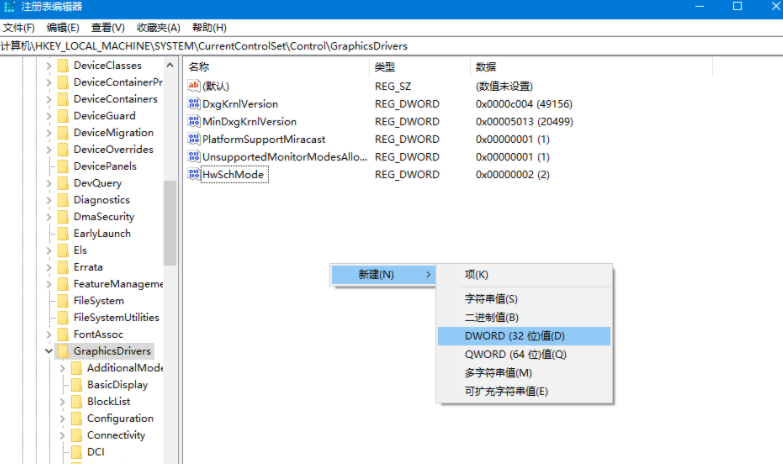Click the data cell 0x00000002 (2)
The height and width of the screenshot is (464, 783).
click(513, 174)
